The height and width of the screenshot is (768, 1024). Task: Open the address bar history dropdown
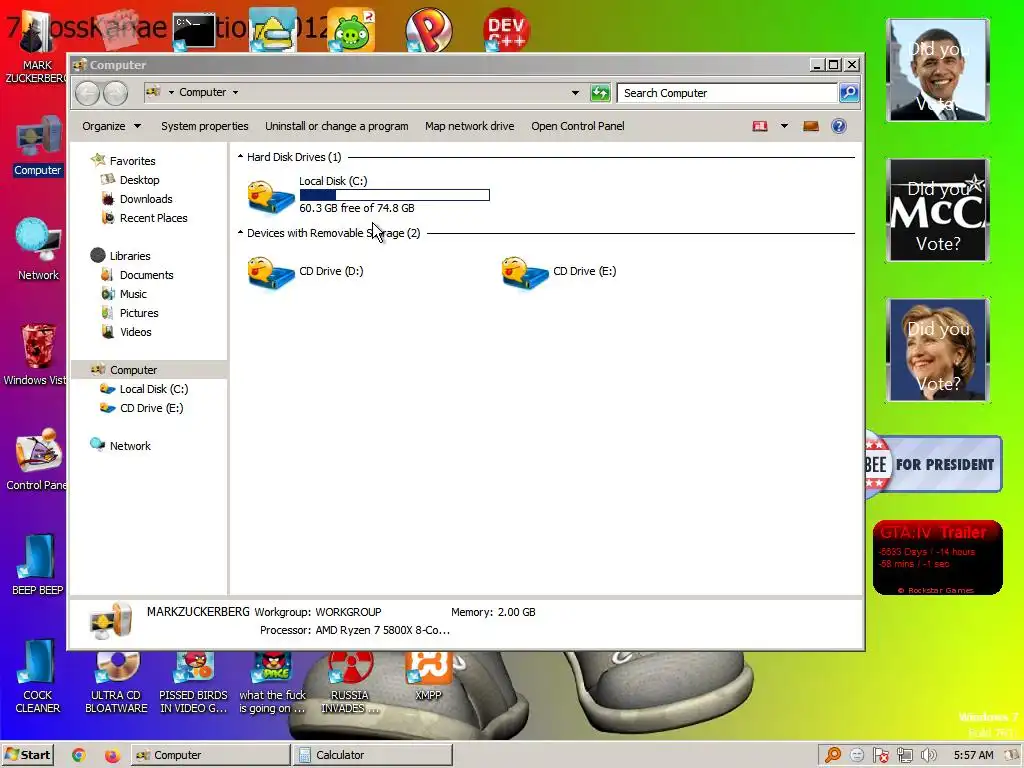(x=575, y=93)
